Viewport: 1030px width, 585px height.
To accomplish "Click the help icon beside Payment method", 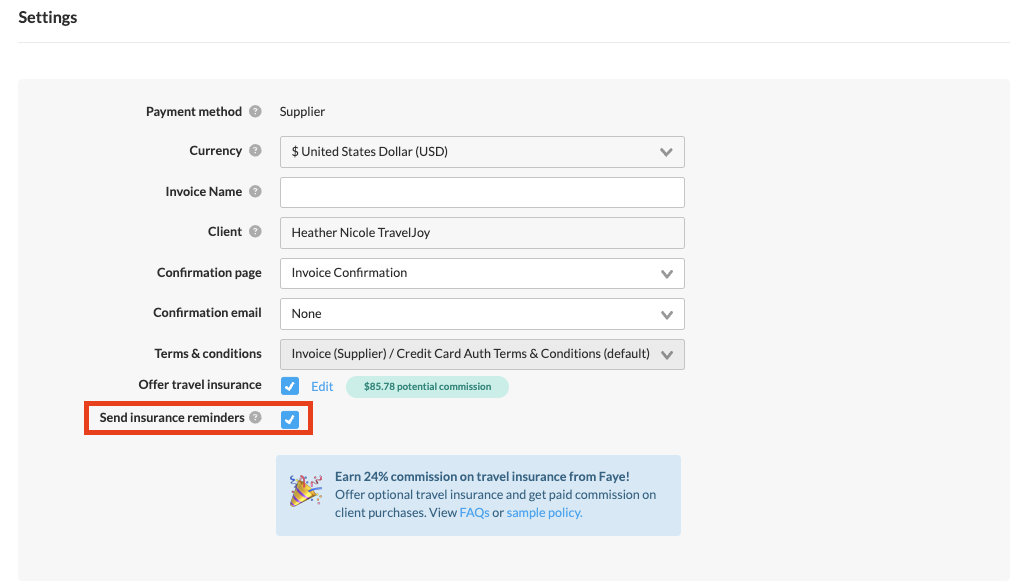I will pyautogui.click(x=255, y=112).
